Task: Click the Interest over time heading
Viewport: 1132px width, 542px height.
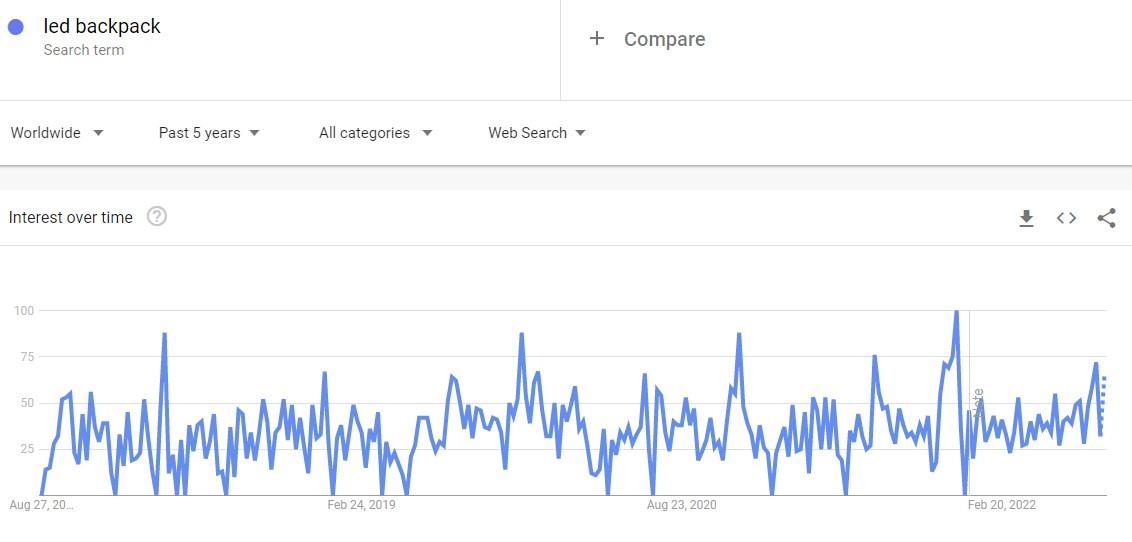Action: click(x=71, y=217)
